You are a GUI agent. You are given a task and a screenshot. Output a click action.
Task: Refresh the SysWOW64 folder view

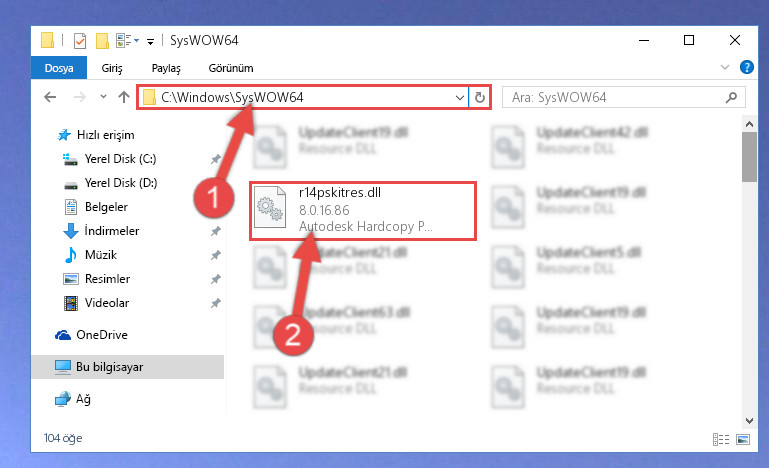click(480, 97)
